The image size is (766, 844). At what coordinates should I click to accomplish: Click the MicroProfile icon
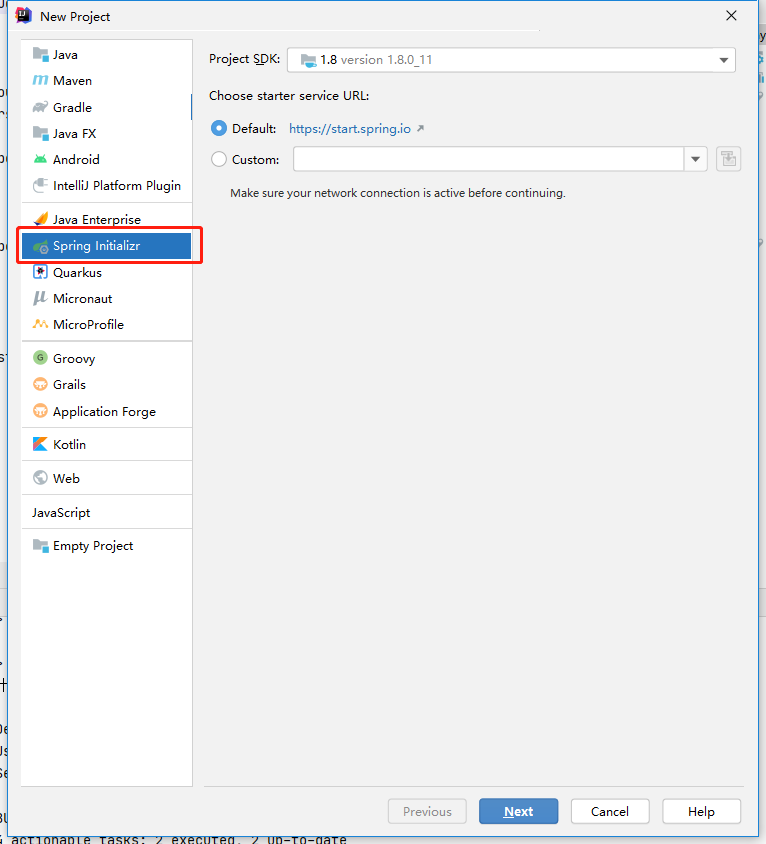(40, 324)
